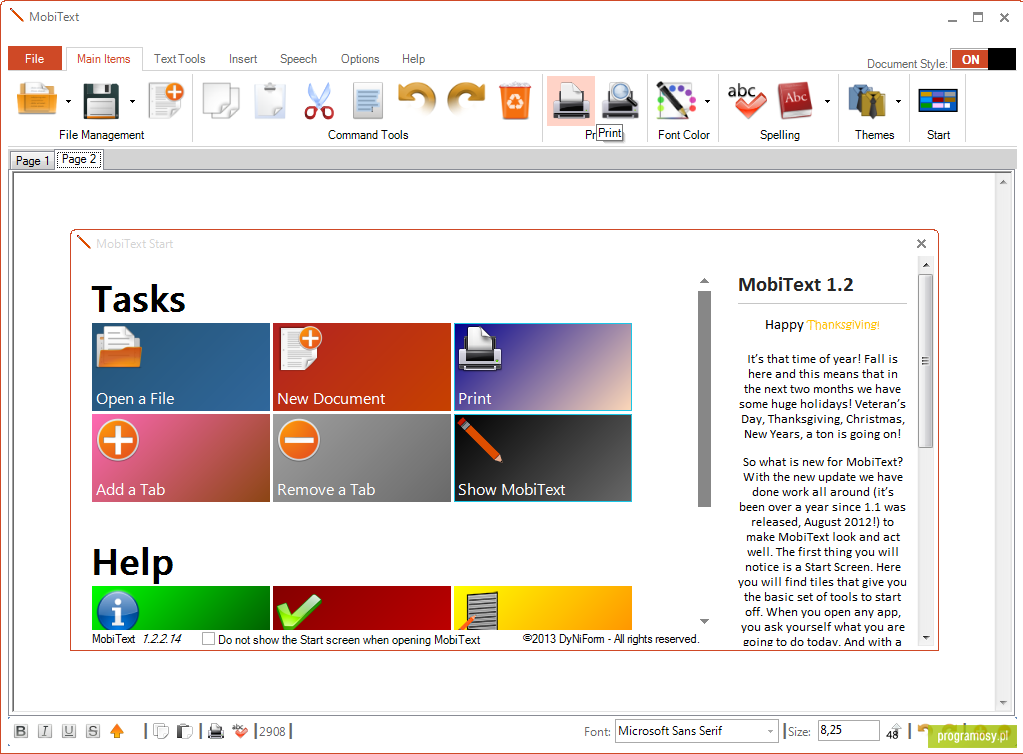
Task: Click the news panel scroll down arrow
Action: (x=926, y=638)
